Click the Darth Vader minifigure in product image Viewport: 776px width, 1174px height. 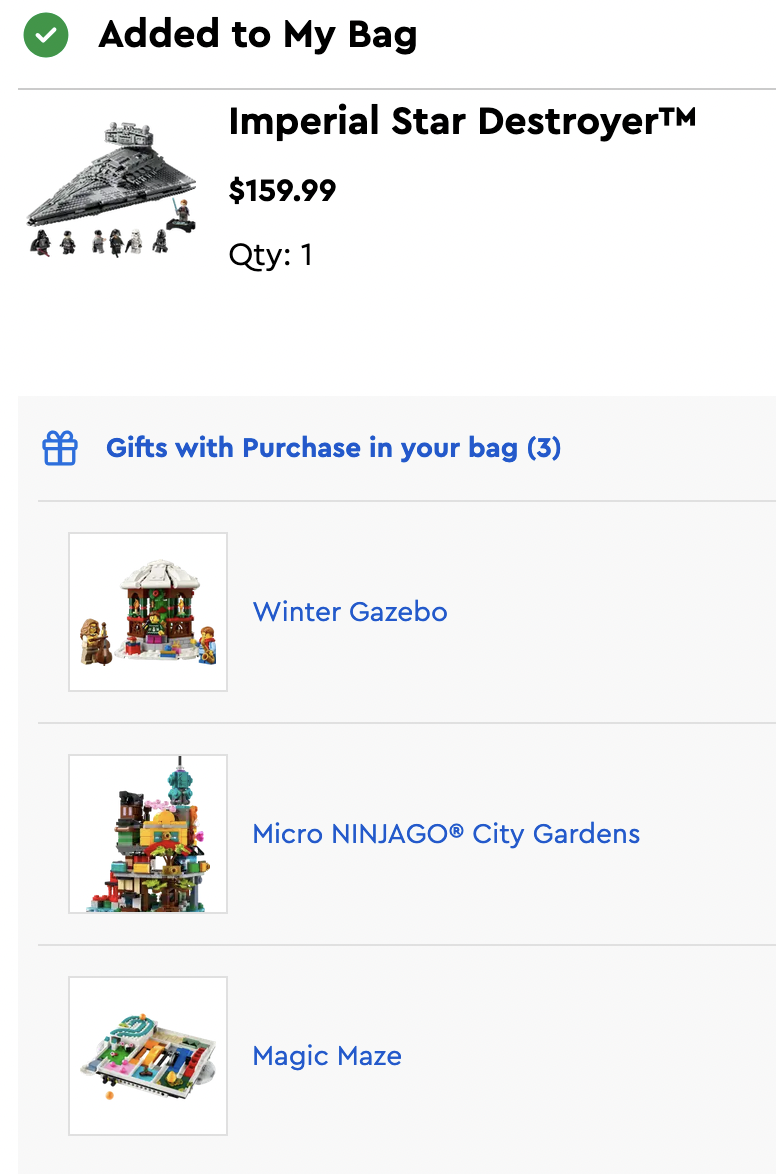tap(42, 242)
